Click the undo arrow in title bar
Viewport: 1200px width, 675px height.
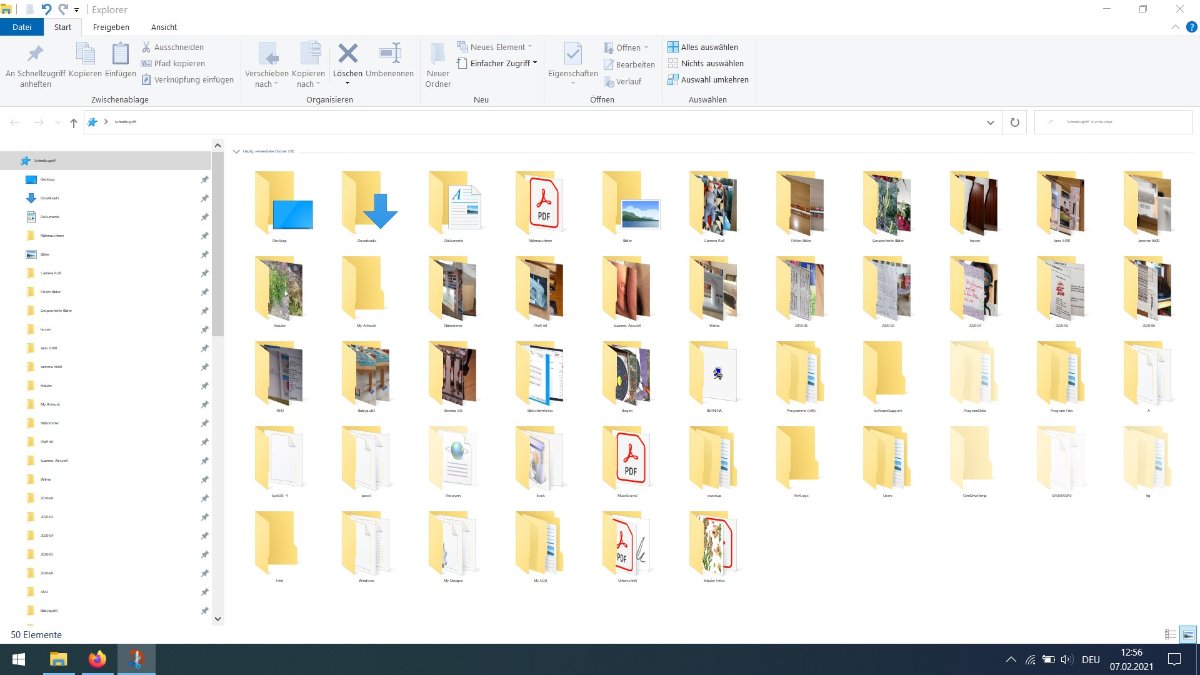pyautogui.click(x=46, y=9)
